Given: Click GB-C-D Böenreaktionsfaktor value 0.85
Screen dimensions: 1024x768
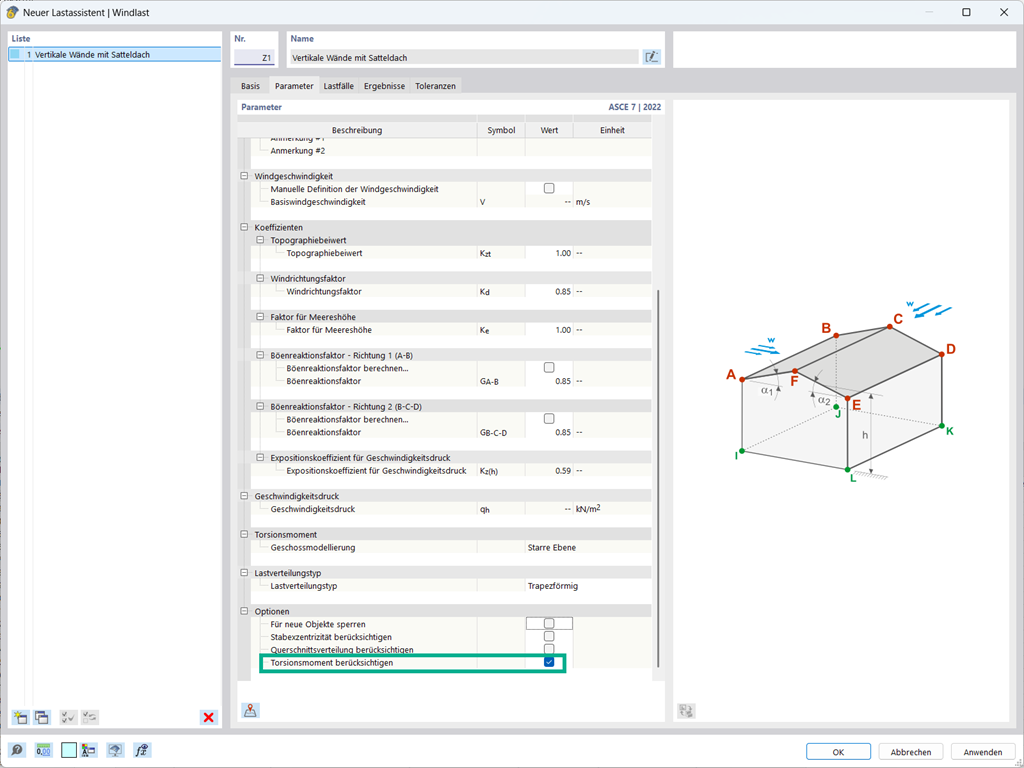Looking at the screenshot, I should [549, 432].
